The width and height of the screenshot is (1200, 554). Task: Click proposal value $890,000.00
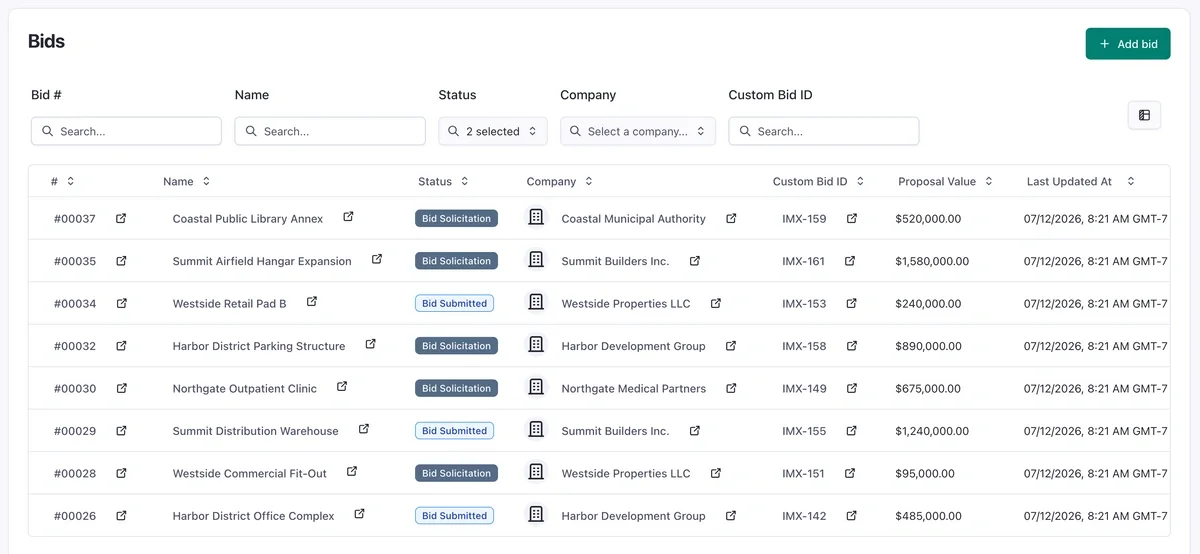(928, 346)
